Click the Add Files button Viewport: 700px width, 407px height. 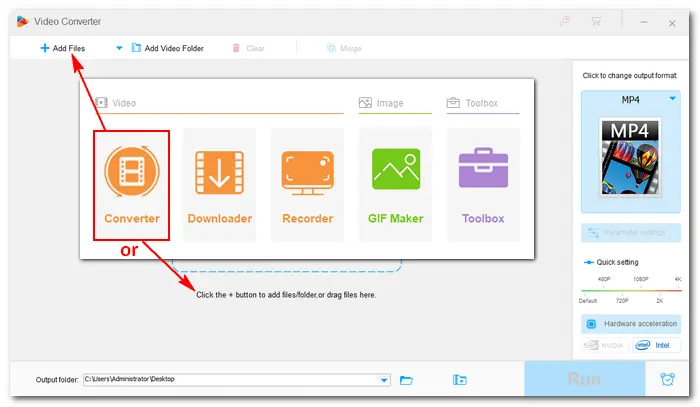tap(62, 48)
